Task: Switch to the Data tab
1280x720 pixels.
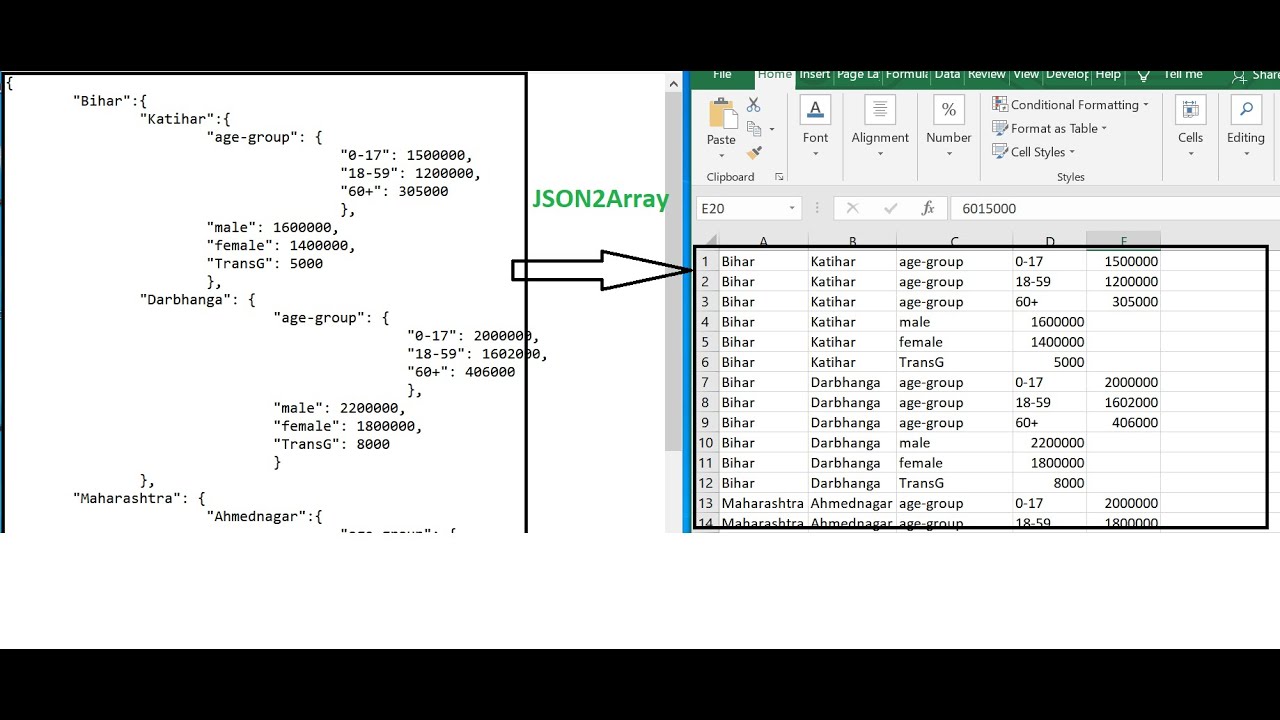Action: click(x=947, y=75)
